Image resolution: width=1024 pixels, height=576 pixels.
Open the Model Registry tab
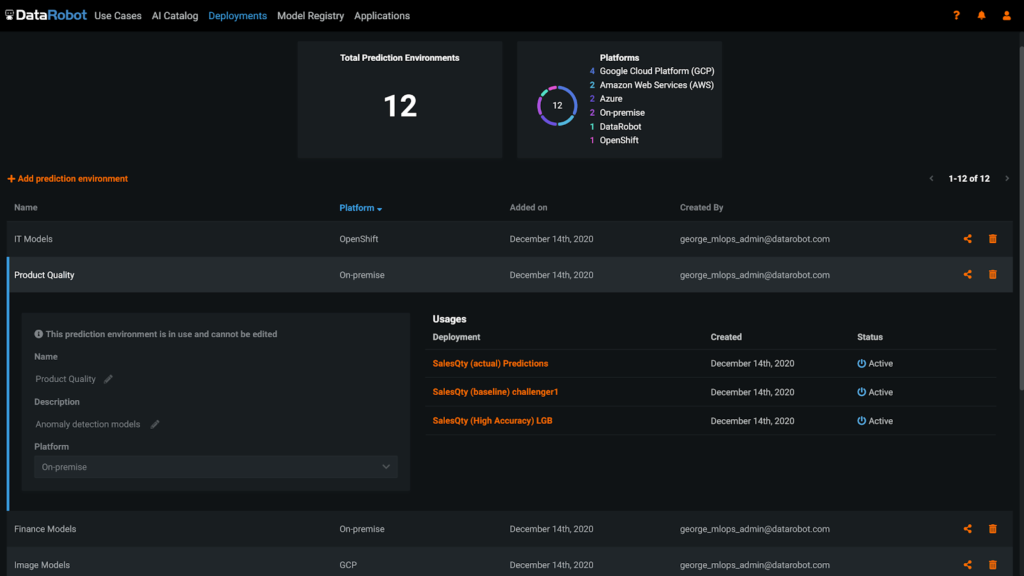click(x=310, y=16)
